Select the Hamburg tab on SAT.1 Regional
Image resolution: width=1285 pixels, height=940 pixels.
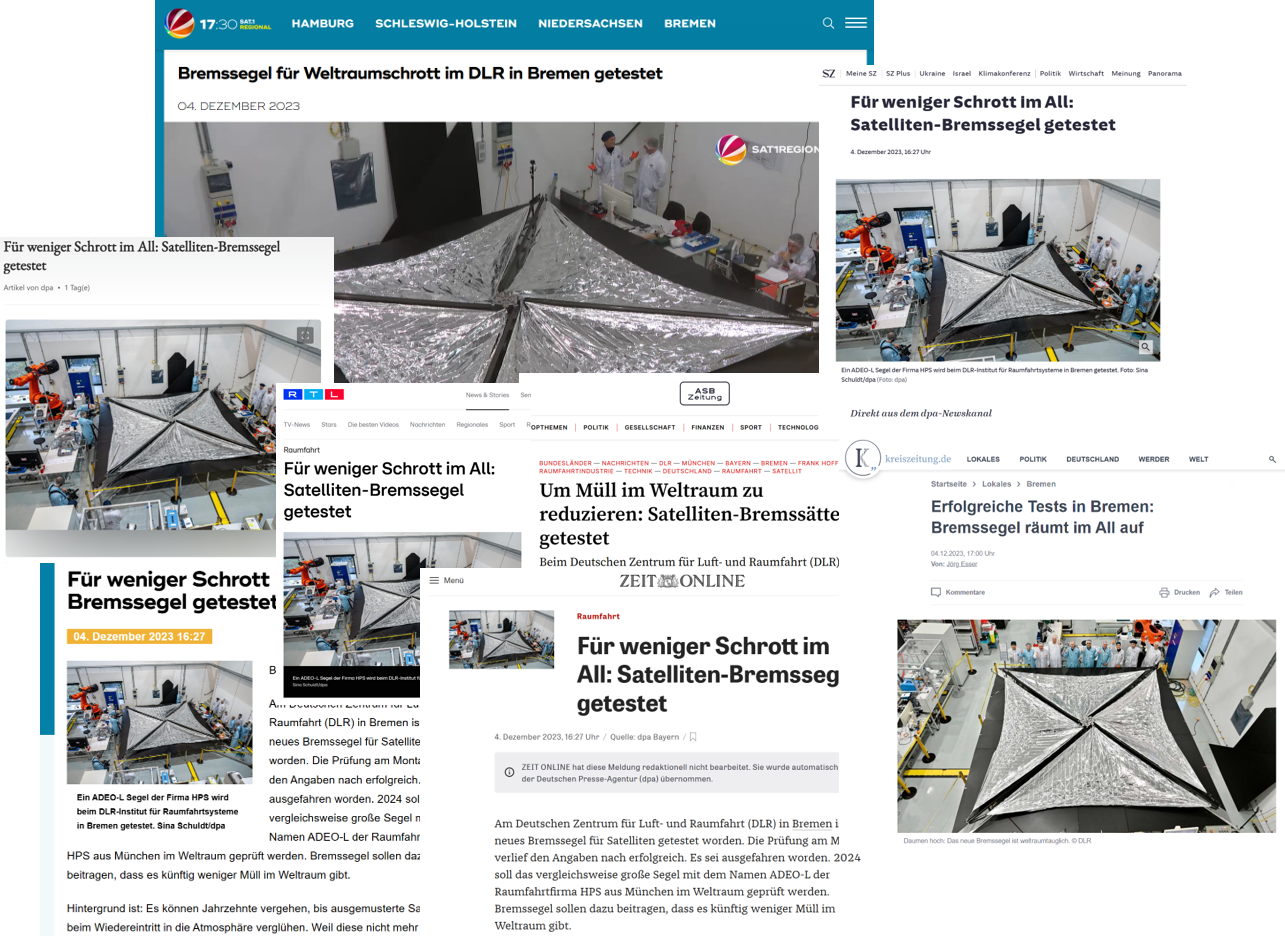pos(322,23)
